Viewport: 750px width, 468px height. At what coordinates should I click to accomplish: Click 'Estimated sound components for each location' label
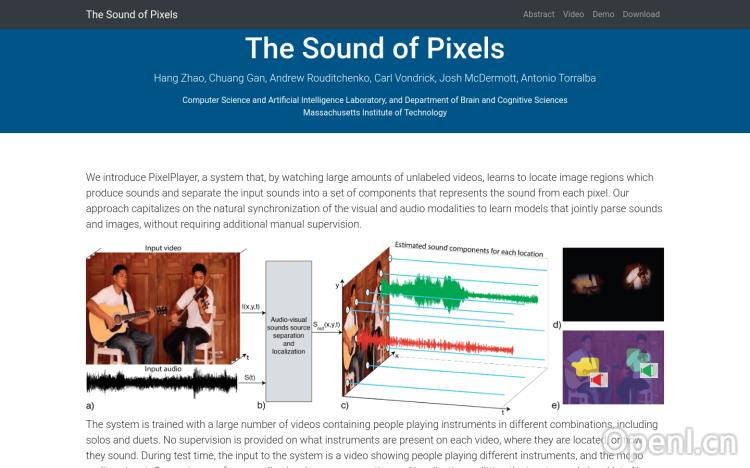(469, 249)
